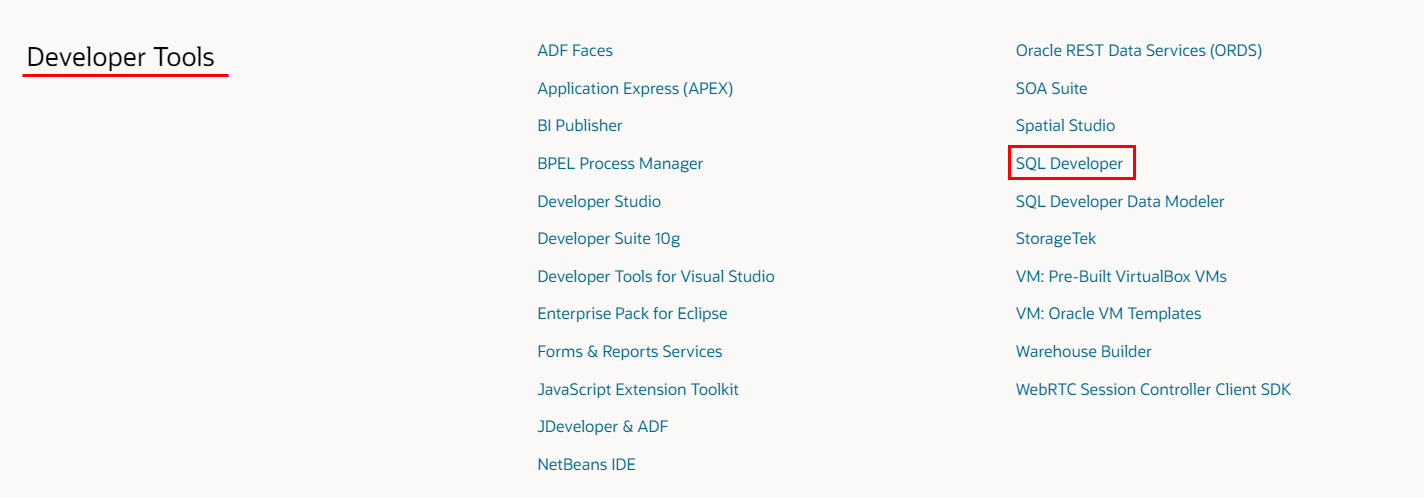This screenshot has width=1424, height=498.
Task: Open Developer Tools for Visual Studio
Action: coord(656,276)
